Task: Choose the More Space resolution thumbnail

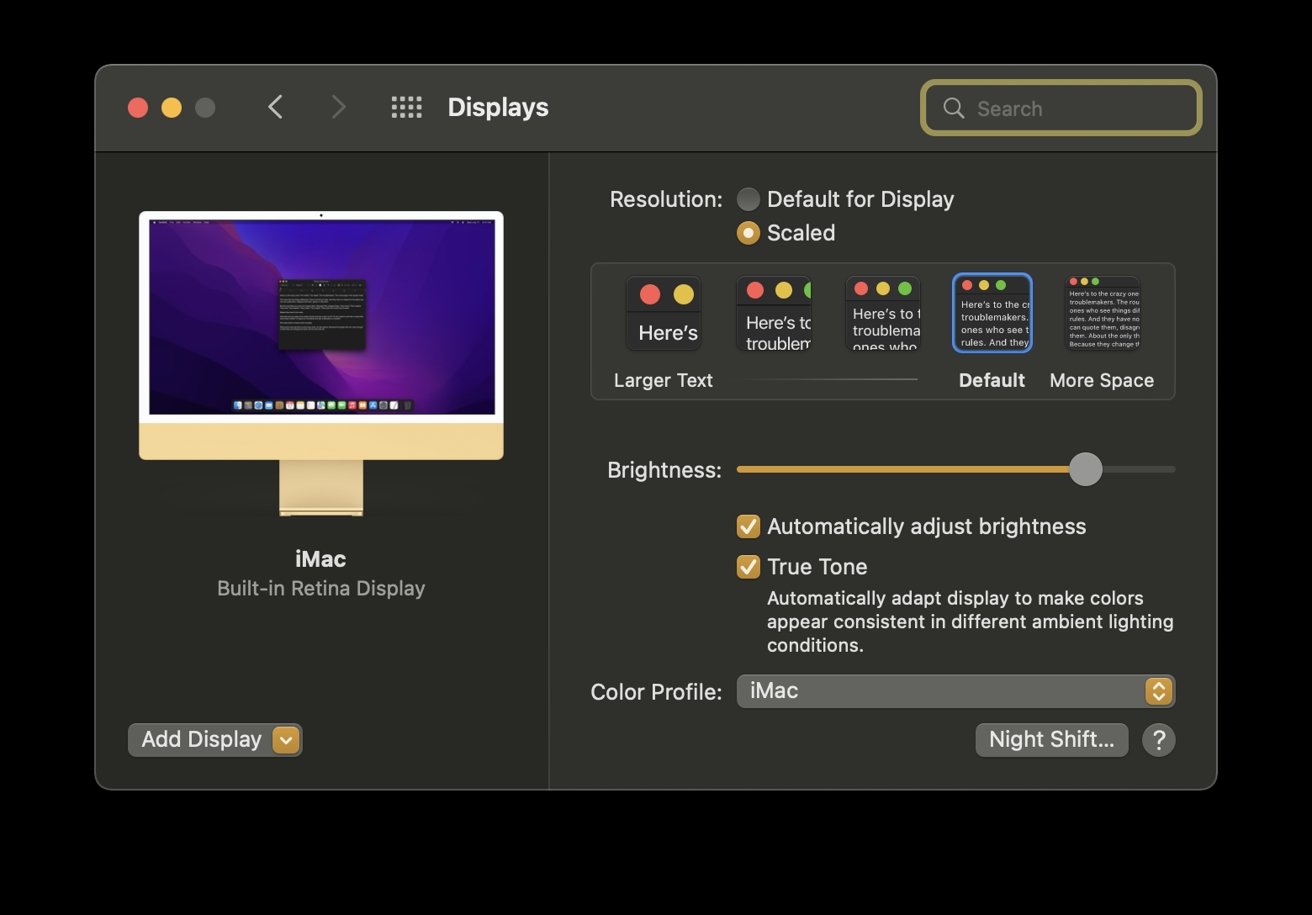Action: 1102,313
